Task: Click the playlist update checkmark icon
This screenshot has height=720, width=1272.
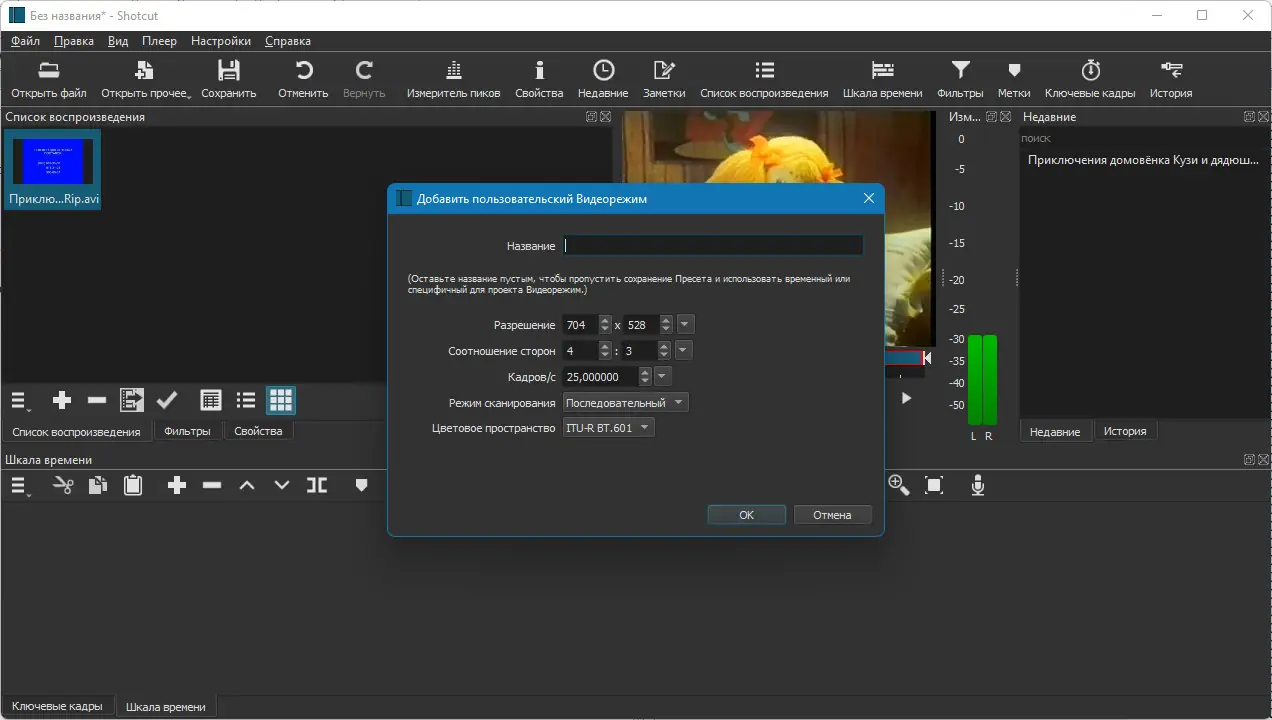Action: pyautogui.click(x=167, y=401)
